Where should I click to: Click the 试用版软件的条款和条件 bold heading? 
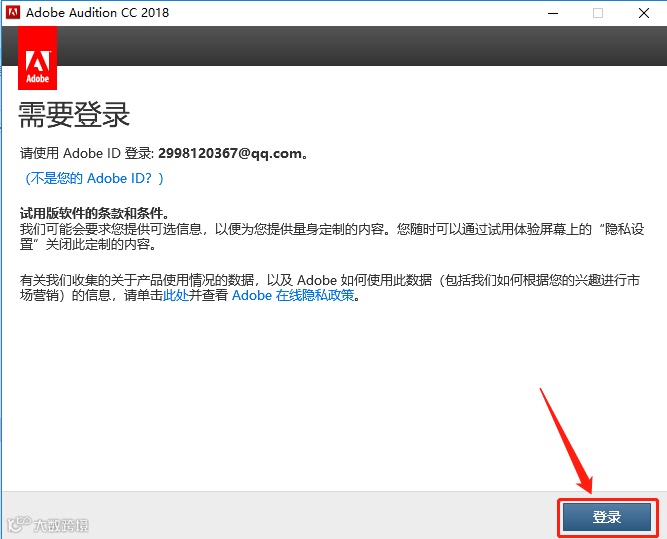91,213
